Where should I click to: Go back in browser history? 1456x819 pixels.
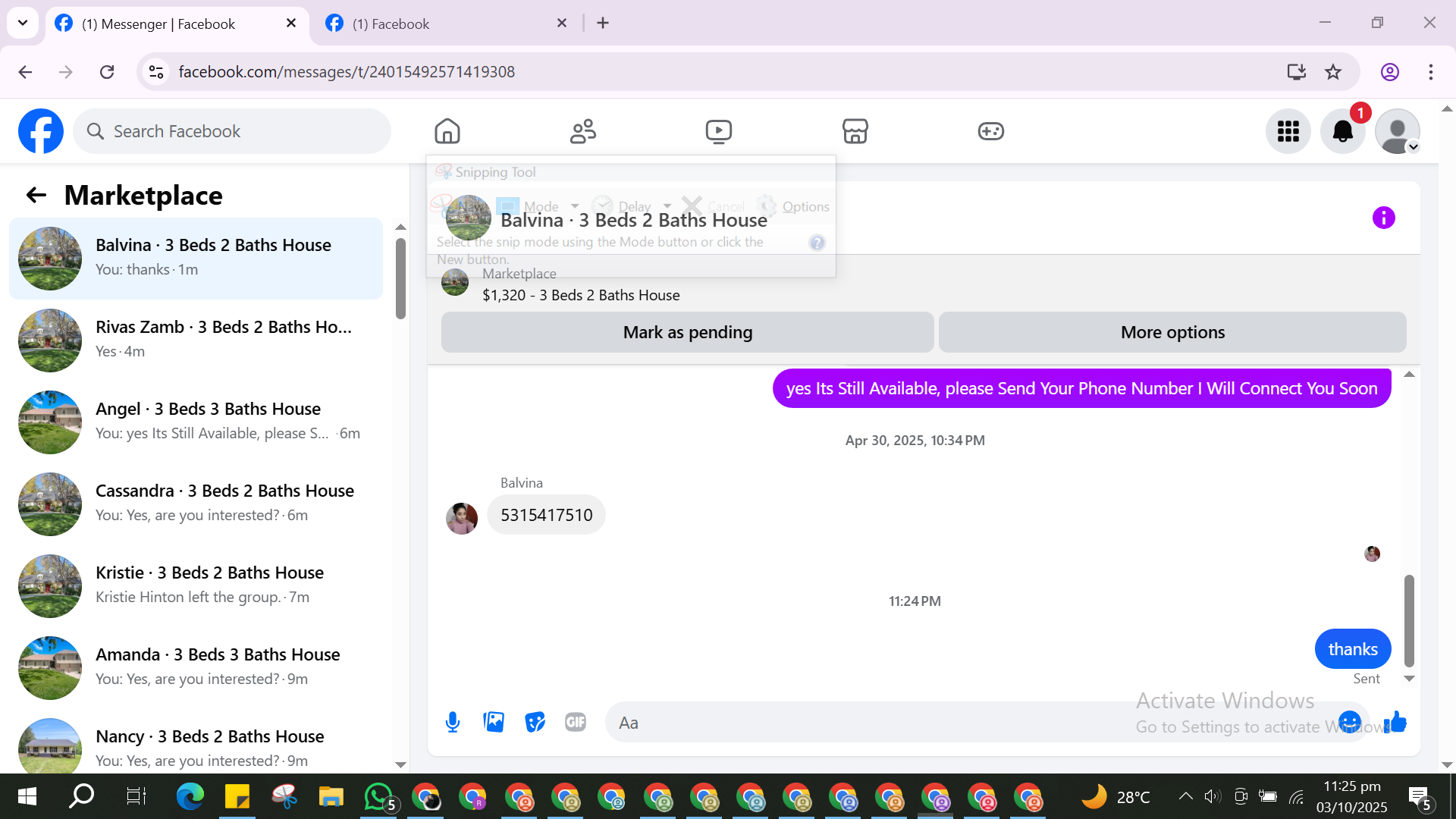25,72
